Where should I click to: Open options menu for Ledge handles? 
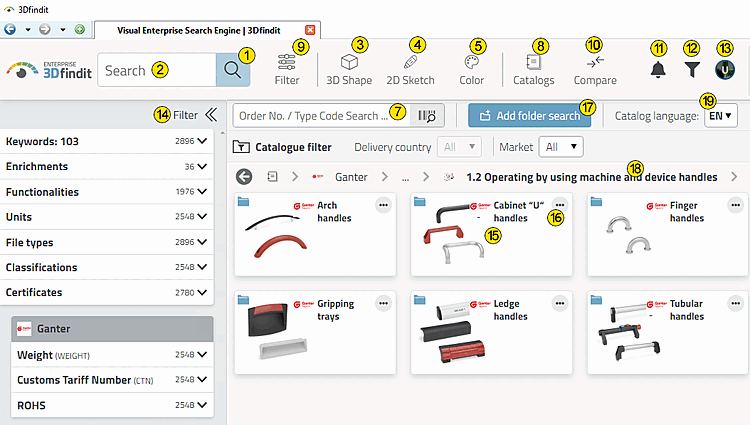point(560,303)
